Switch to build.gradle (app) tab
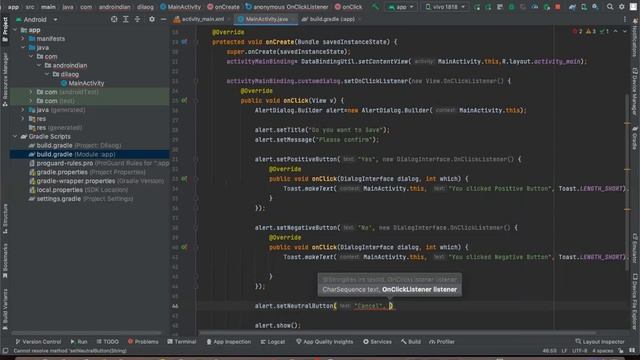The height and width of the screenshot is (360, 640). (331, 19)
